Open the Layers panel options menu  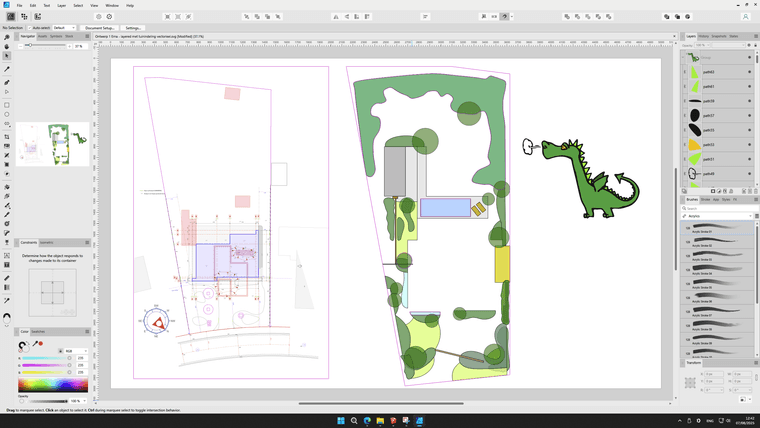pos(756,36)
